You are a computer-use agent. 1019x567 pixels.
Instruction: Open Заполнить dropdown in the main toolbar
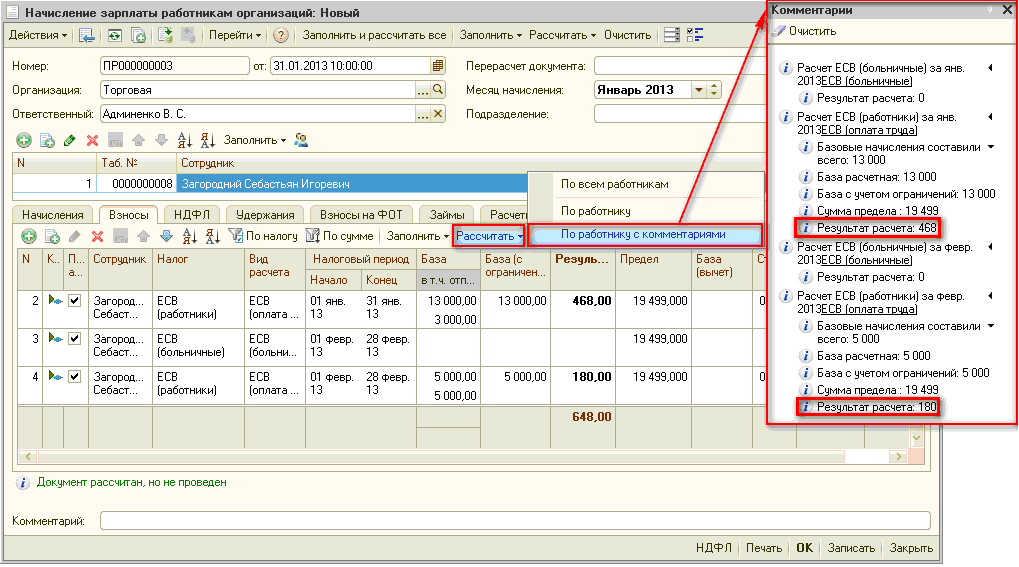[491, 35]
